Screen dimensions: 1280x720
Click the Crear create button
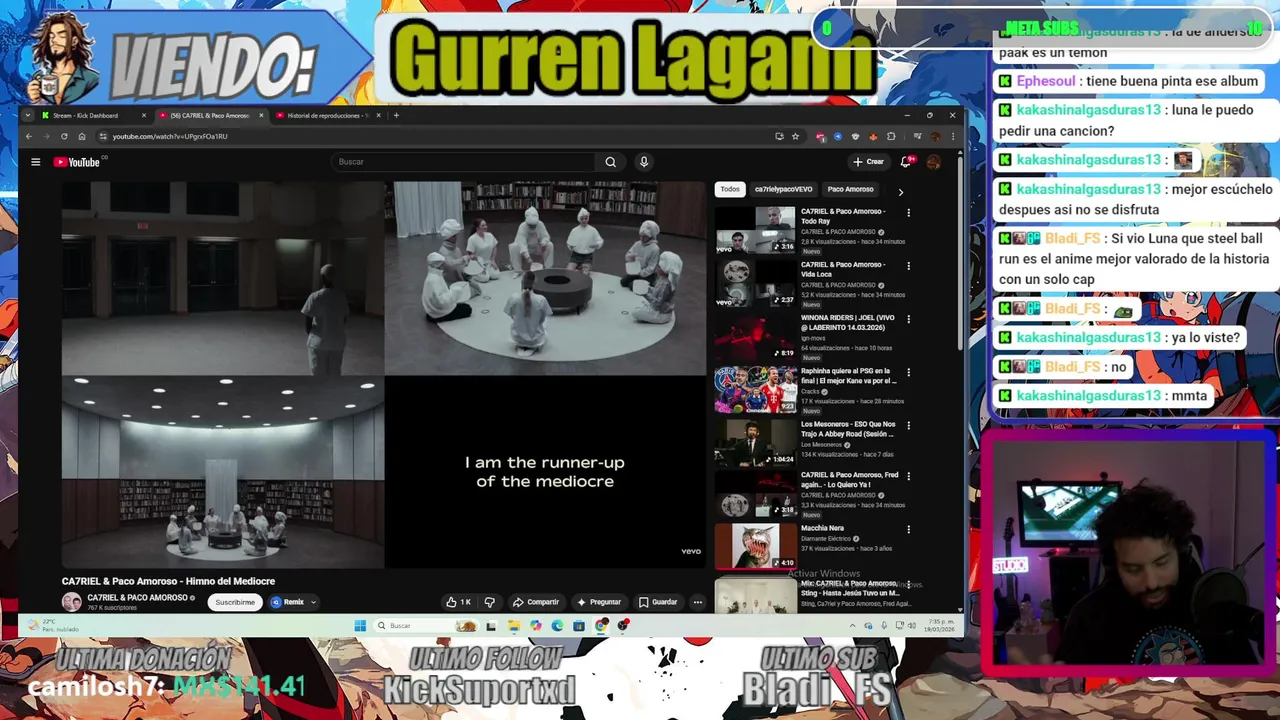pos(868,162)
